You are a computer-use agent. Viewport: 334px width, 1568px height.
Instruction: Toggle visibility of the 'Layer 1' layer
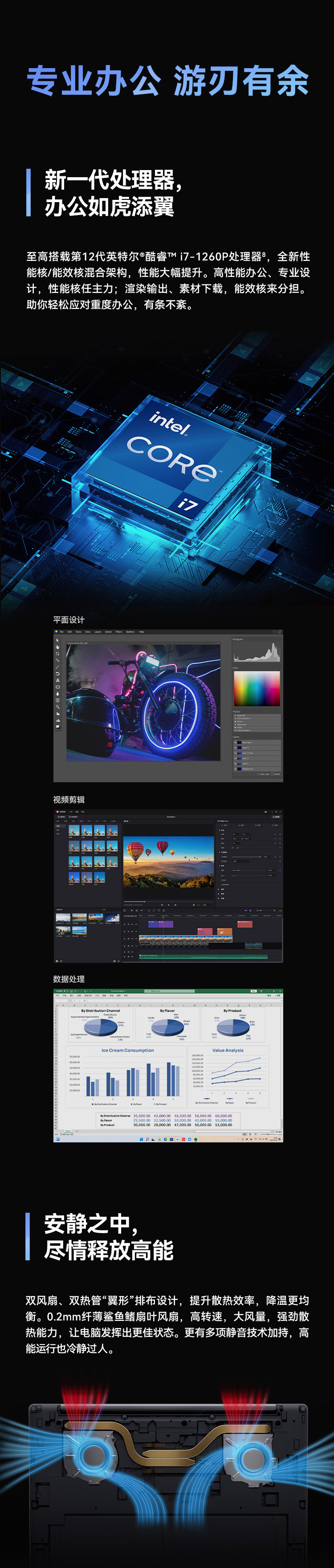click(x=236, y=764)
